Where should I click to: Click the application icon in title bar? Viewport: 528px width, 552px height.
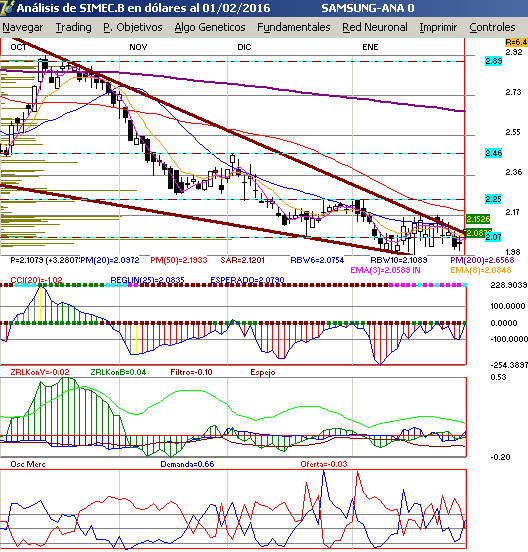pyautogui.click(x=7, y=7)
